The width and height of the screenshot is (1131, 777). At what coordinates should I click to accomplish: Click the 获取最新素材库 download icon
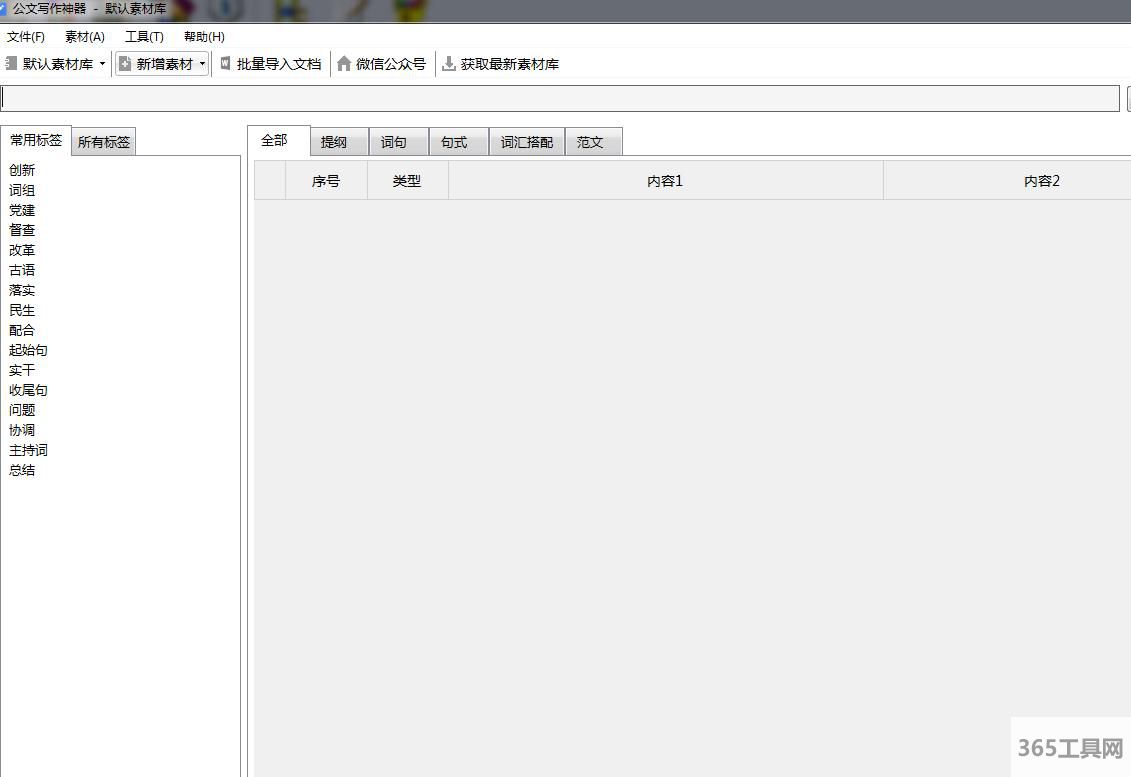pos(449,64)
